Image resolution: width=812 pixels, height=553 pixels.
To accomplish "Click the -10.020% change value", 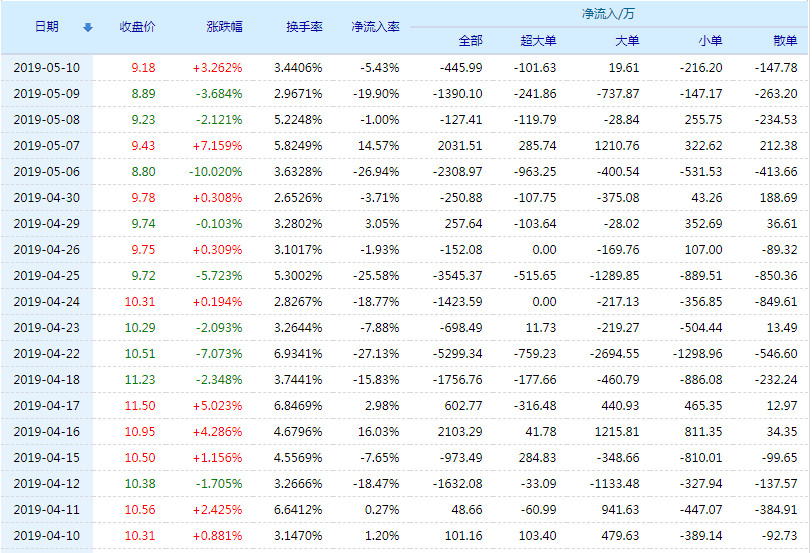I will 215,171.
